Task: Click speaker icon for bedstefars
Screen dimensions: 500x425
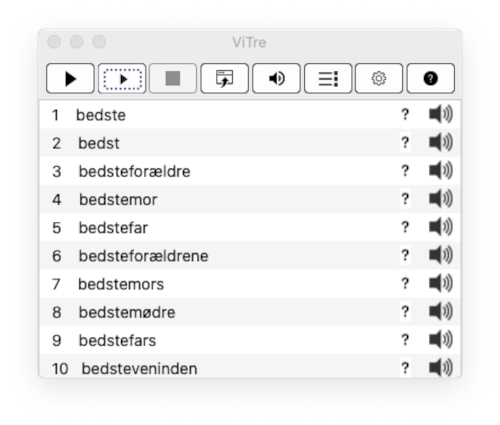Action: click(440, 340)
